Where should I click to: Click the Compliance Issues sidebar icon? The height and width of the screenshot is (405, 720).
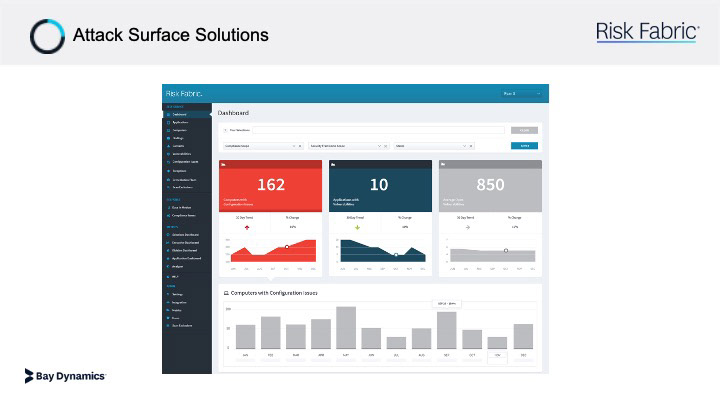click(169, 215)
